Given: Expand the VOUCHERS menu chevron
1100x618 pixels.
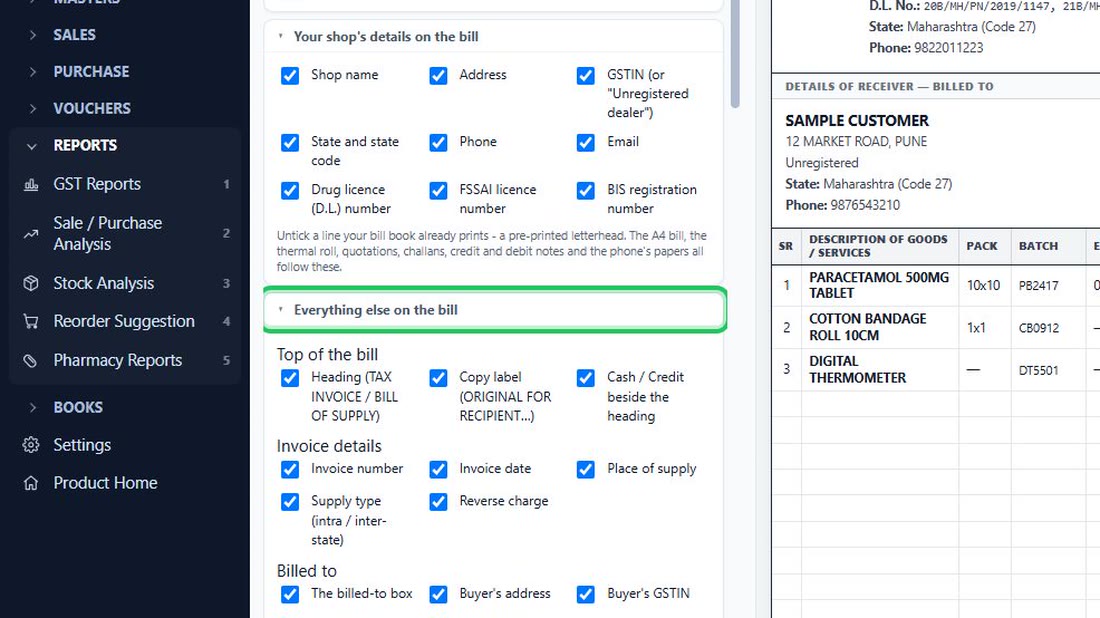Looking at the screenshot, I should point(32,109).
